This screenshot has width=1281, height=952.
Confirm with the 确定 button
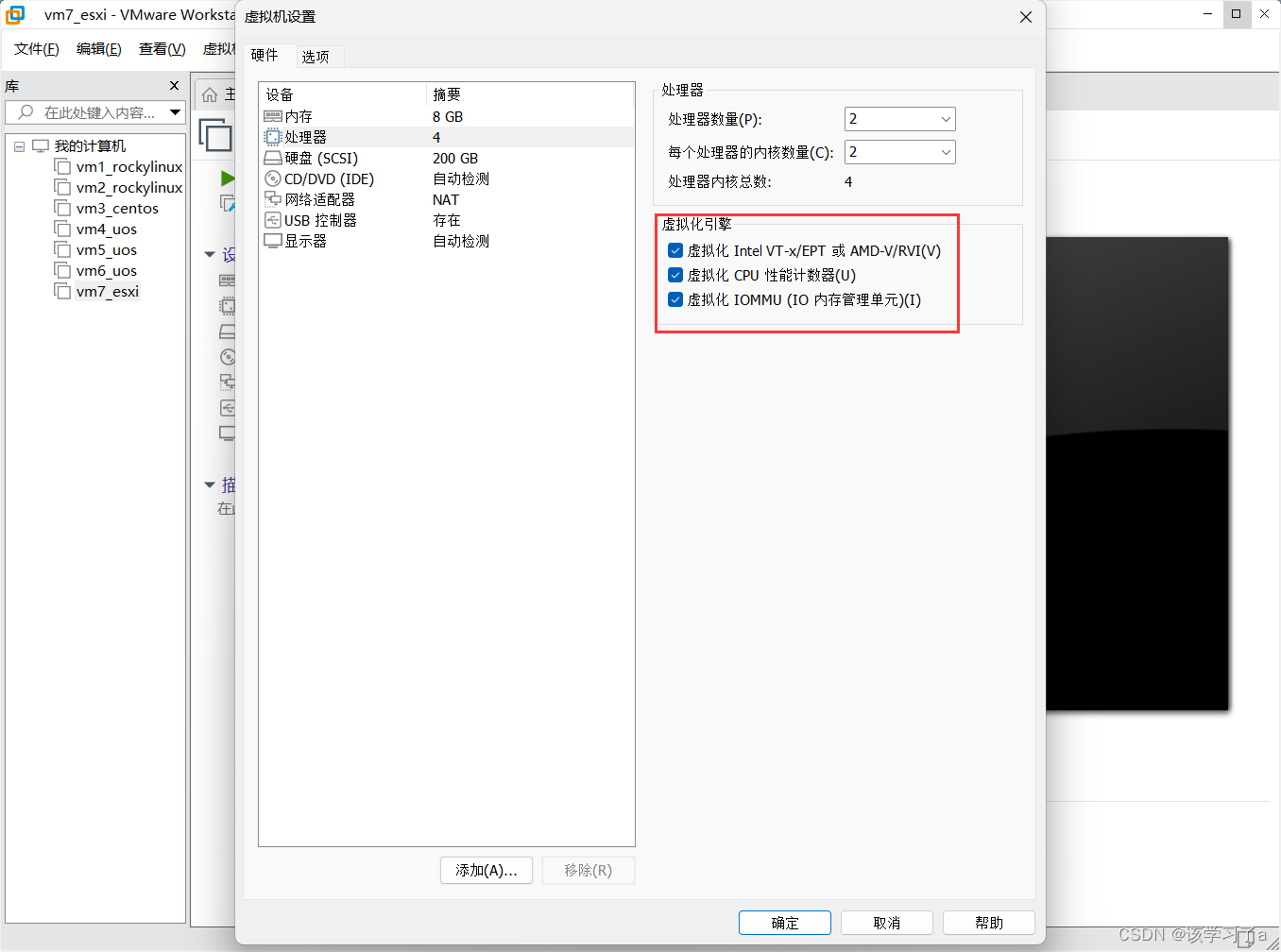point(785,923)
